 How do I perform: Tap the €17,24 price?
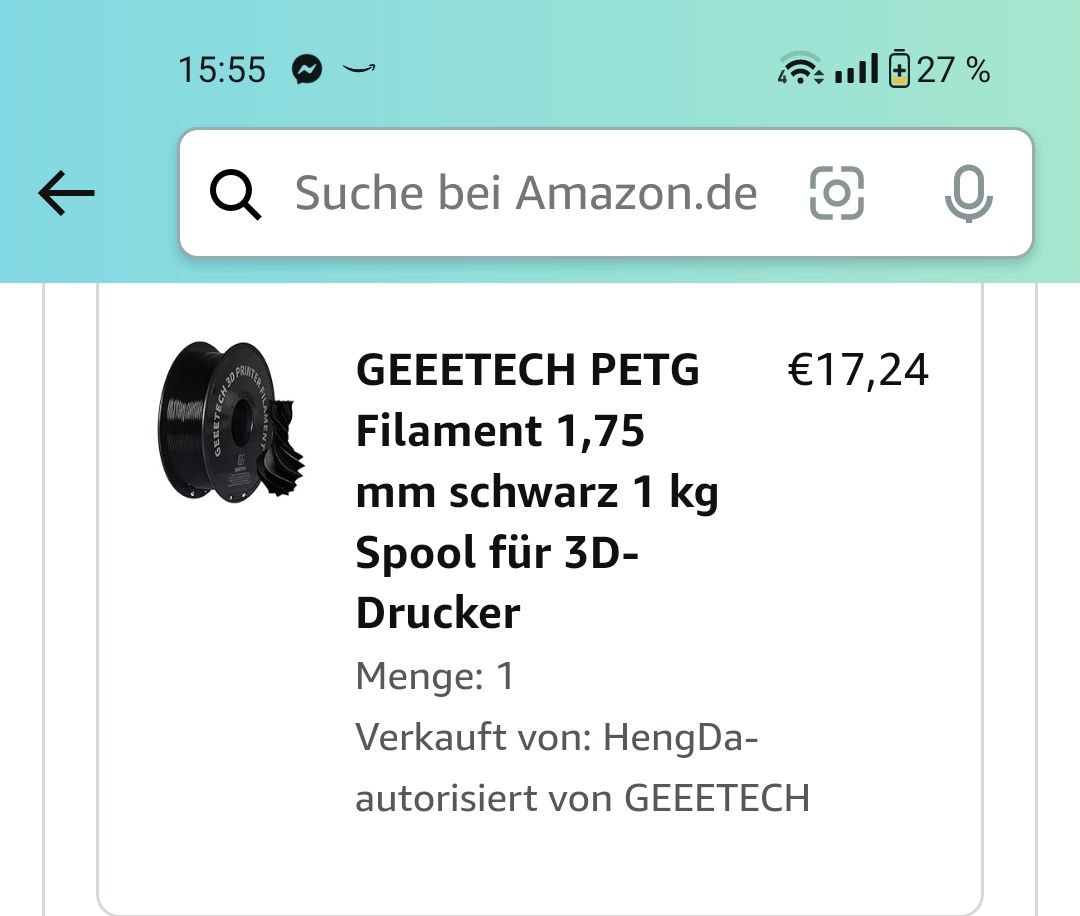(858, 371)
